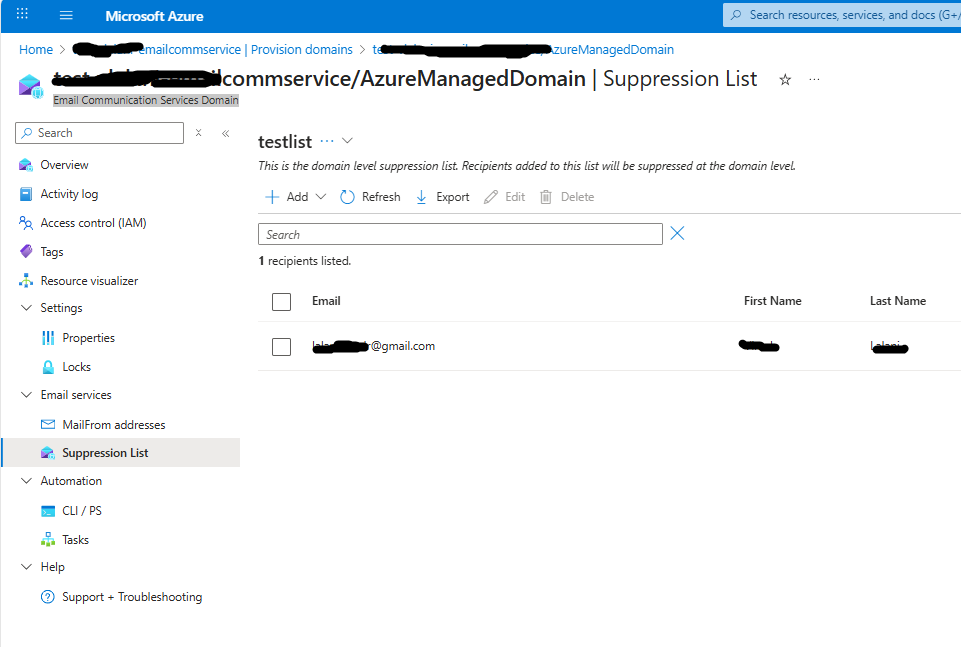This screenshot has height=647, width=961.
Task: Click the MailFrom envelope icon
Action: (48, 424)
